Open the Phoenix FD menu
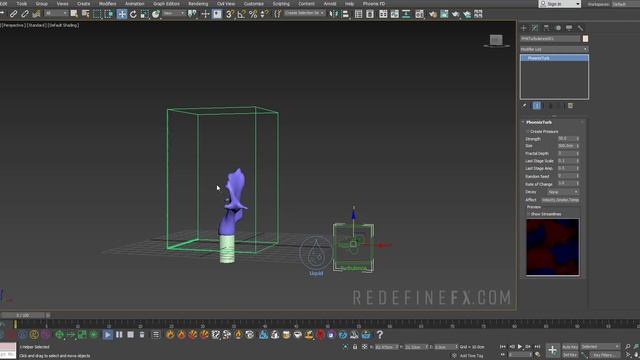This screenshot has width=640, height=360. point(374,4)
